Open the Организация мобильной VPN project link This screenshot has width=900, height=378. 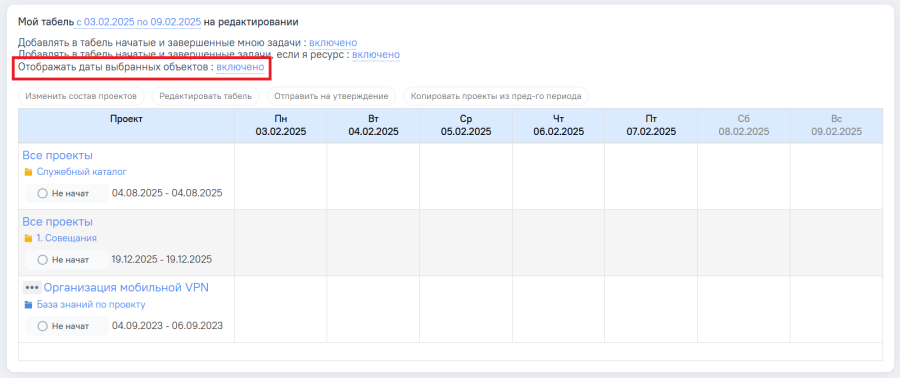(x=126, y=288)
